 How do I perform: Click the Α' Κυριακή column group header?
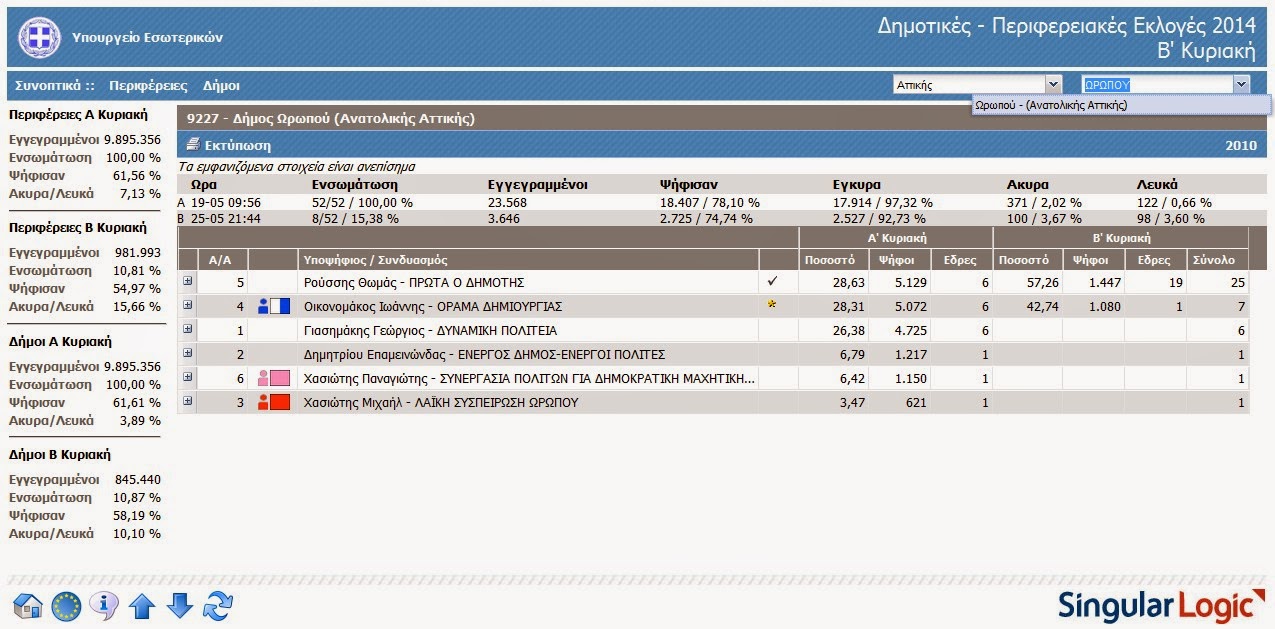coord(896,238)
